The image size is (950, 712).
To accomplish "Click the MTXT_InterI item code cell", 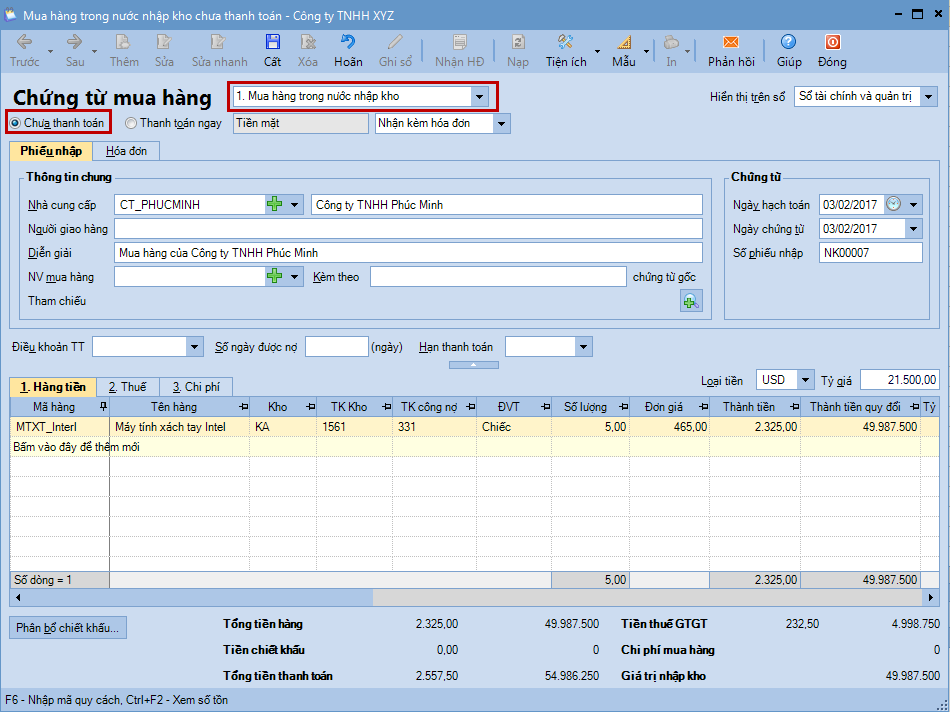I will point(60,427).
